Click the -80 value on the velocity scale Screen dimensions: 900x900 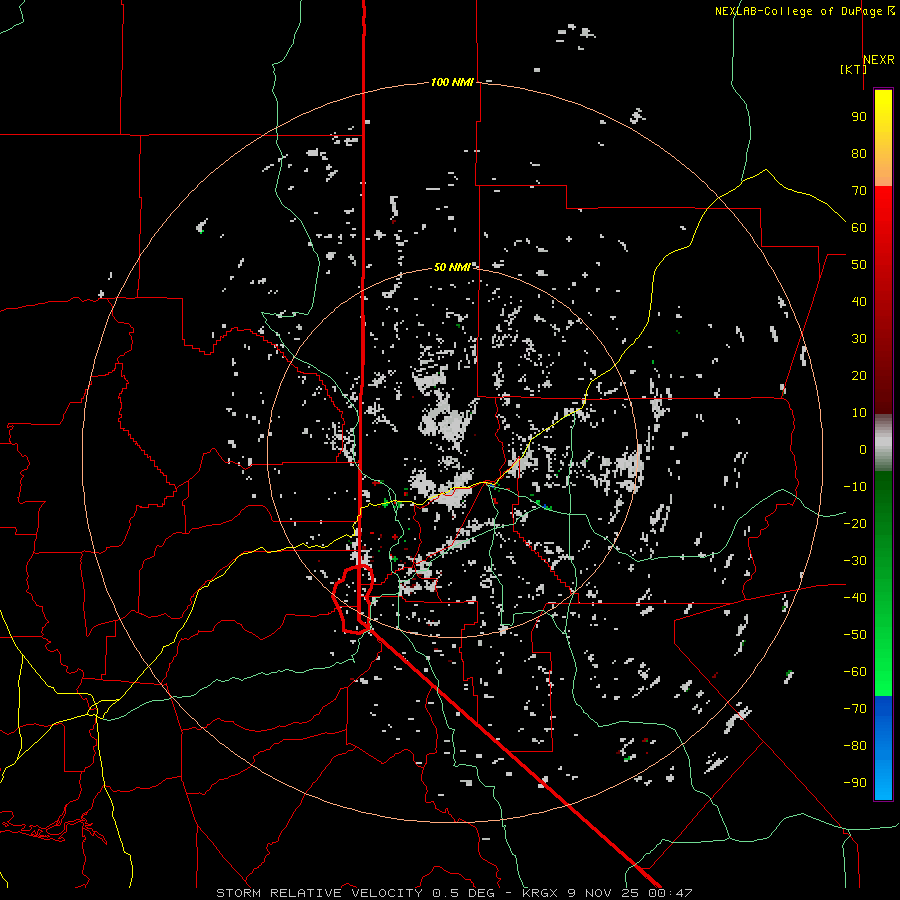pos(855,746)
